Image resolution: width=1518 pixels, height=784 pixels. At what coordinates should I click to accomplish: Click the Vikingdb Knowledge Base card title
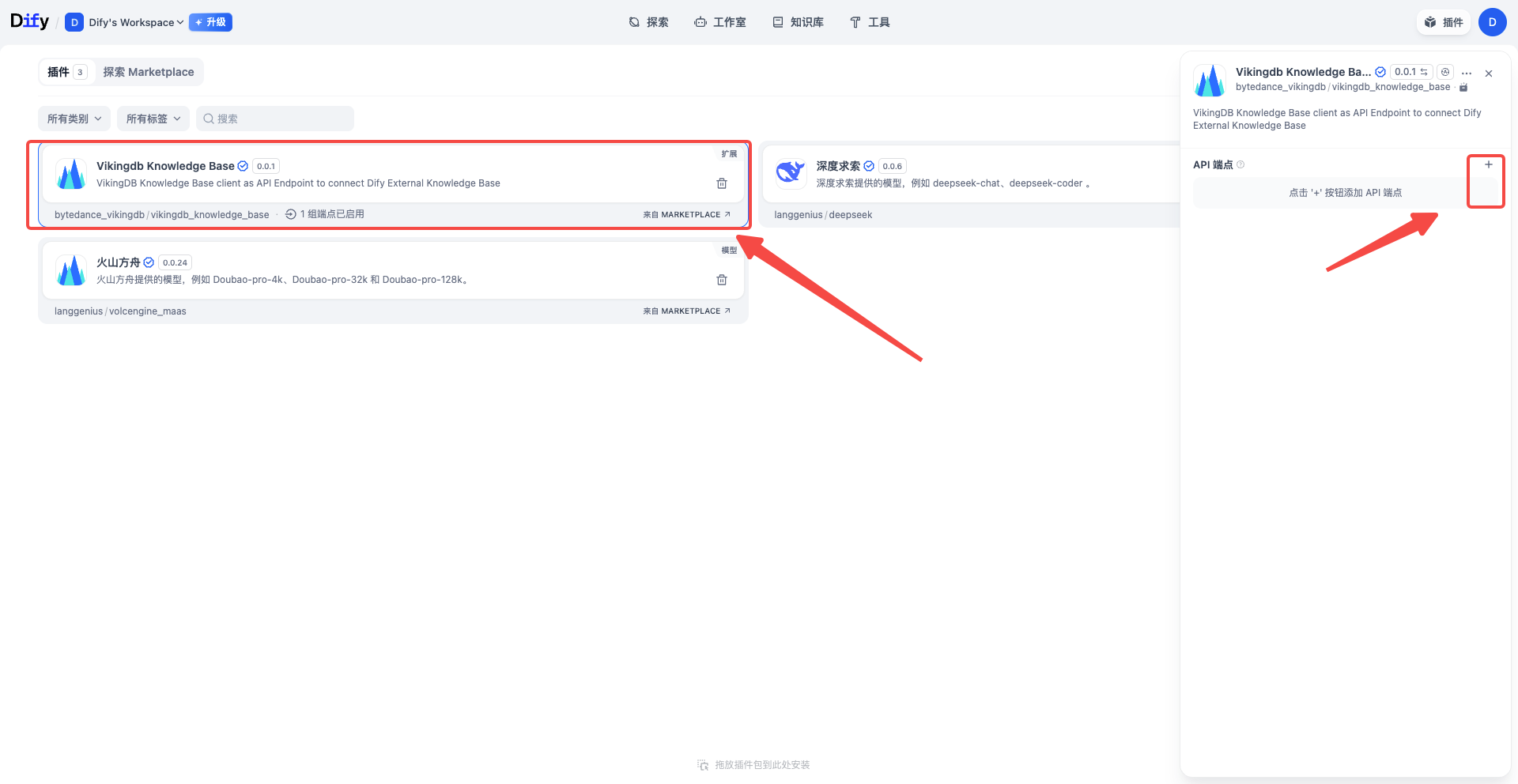pyautogui.click(x=165, y=166)
